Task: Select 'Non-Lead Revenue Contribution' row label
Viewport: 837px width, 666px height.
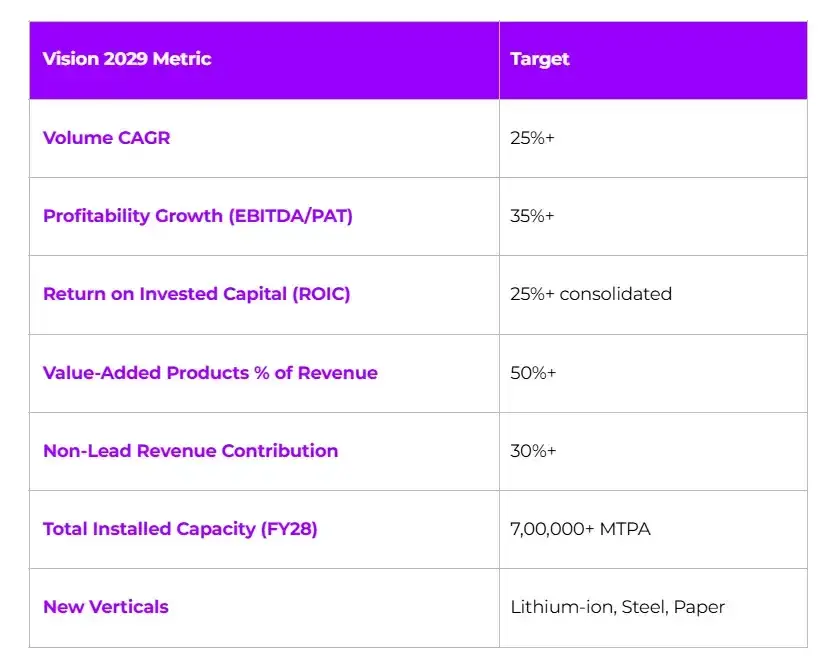Action: [191, 450]
